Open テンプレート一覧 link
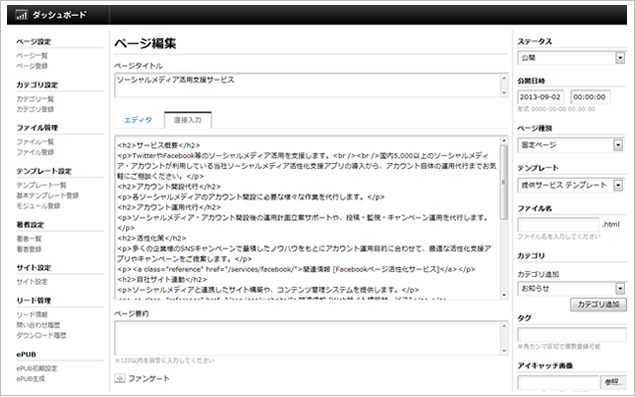The image size is (635, 397). coord(41,185)
